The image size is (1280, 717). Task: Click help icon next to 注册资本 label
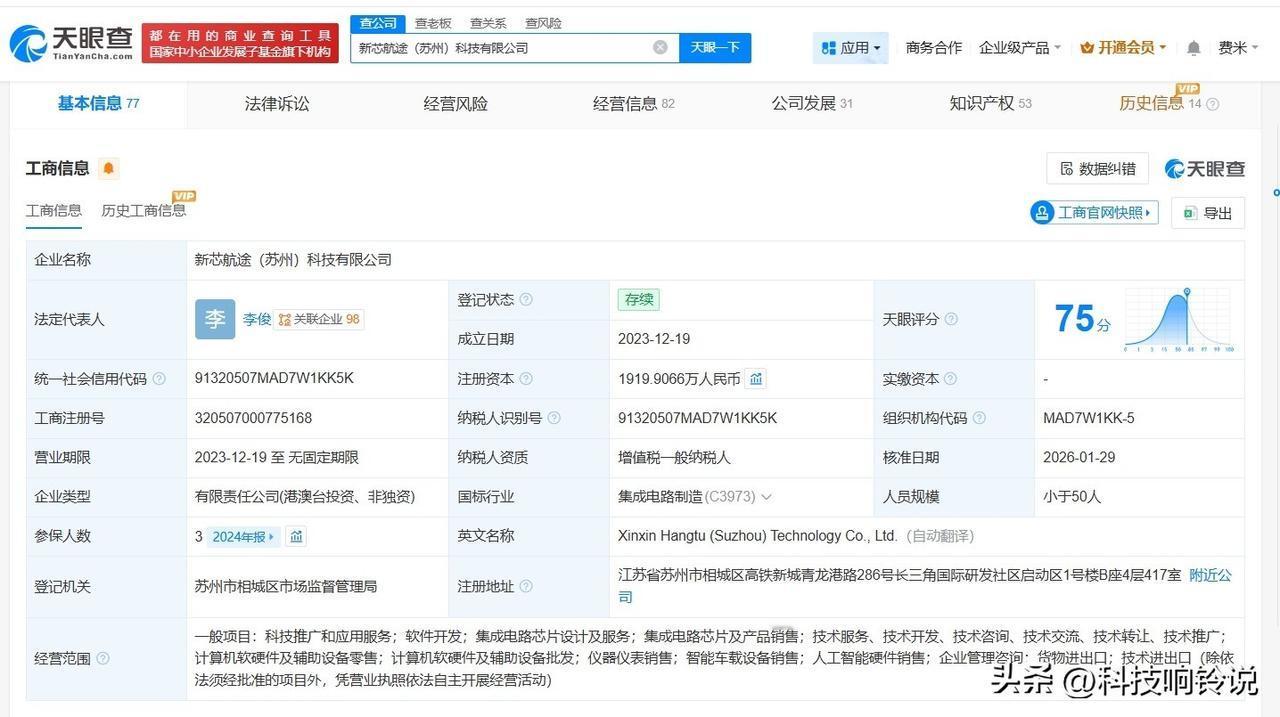tap(526, 379)
